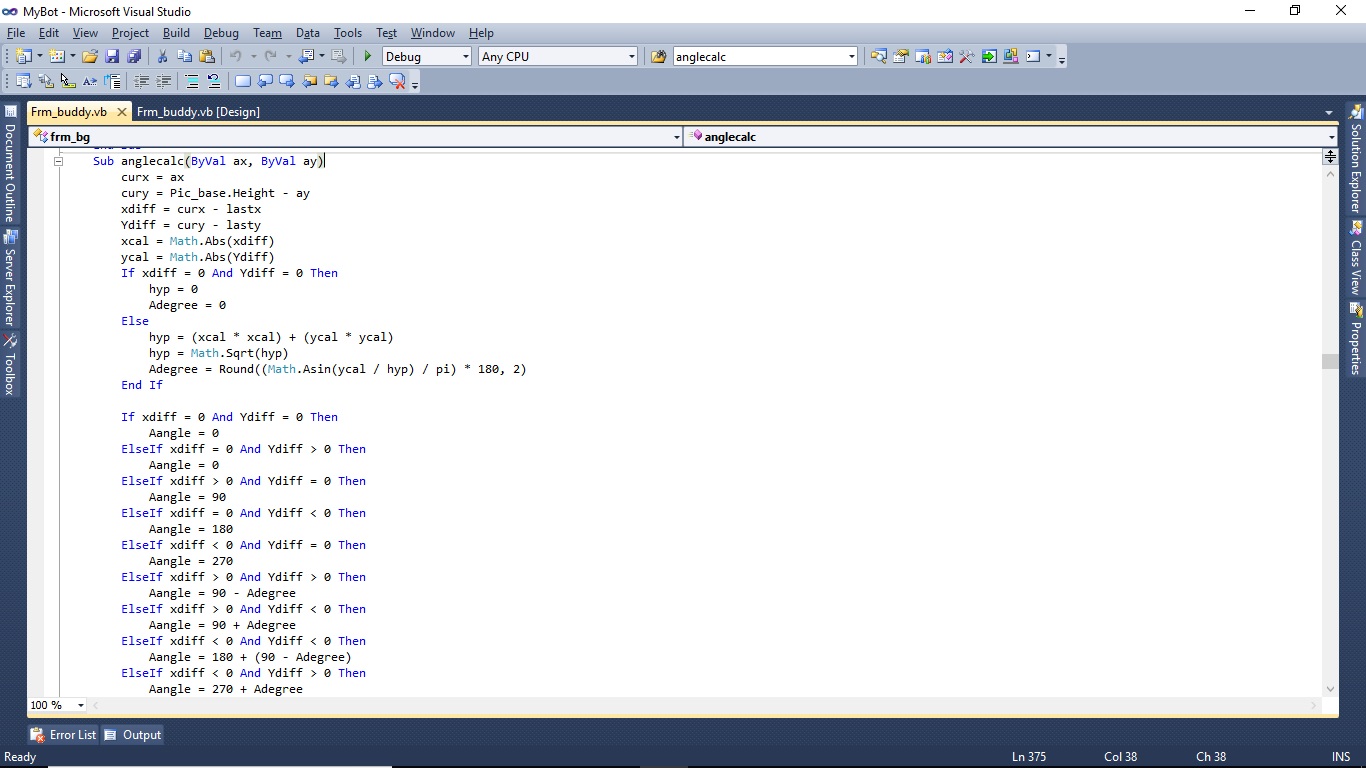Open the Toolbox side tab

coord(10,364)
